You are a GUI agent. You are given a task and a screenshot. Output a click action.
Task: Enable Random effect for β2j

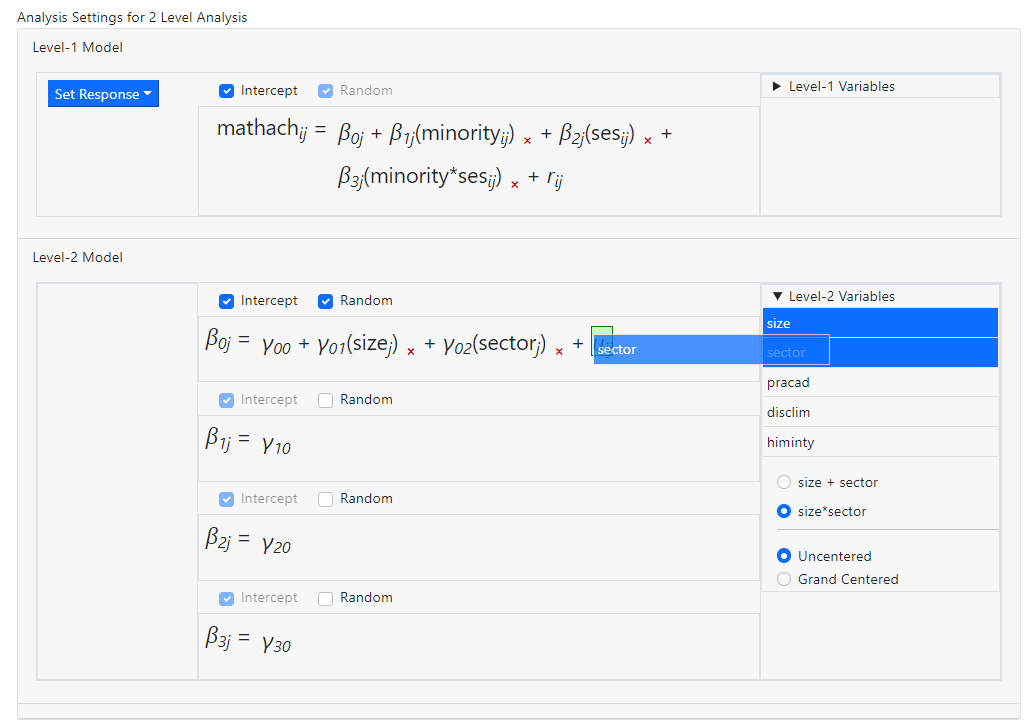325,499
